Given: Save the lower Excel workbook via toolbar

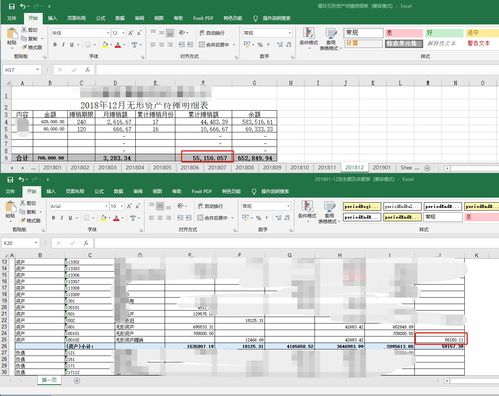Looking at the screenshot, I should point(10,180).
